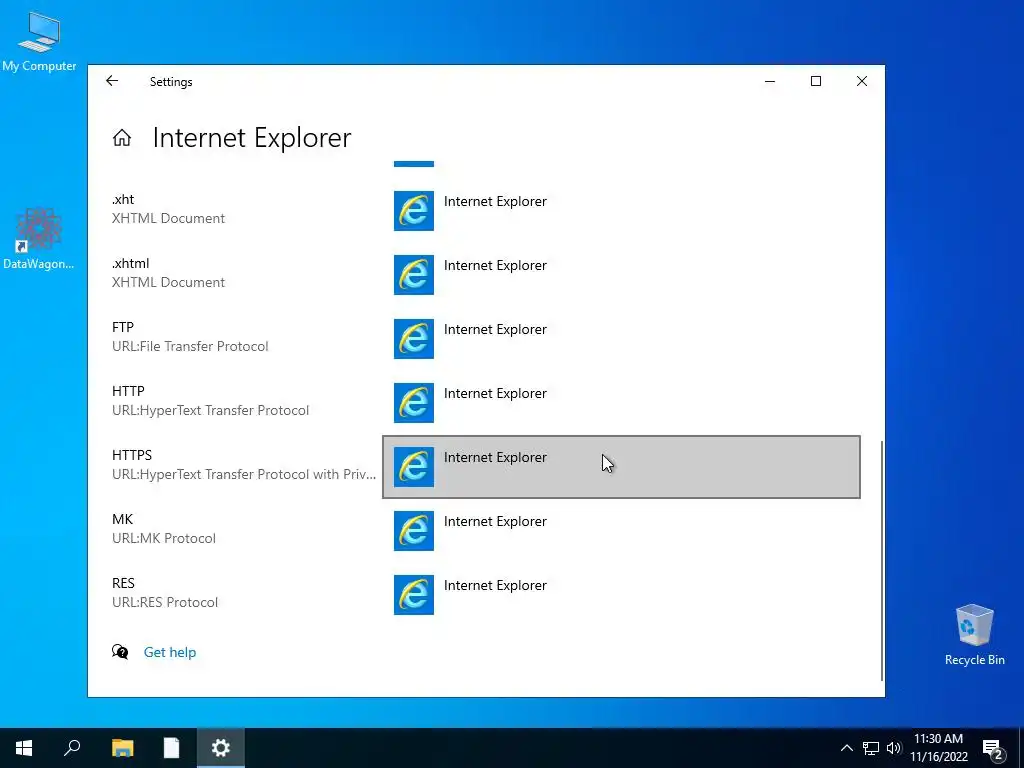Click Internet Explorer icon for .xht
This screenshot has width=1024, height=768.
pos(413,211)
